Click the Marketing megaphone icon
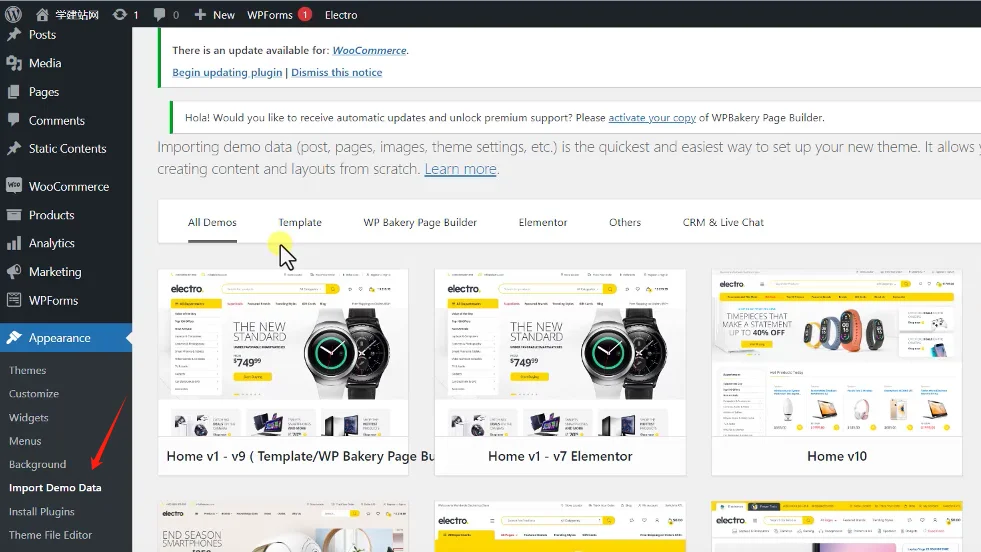 (14, 272)
